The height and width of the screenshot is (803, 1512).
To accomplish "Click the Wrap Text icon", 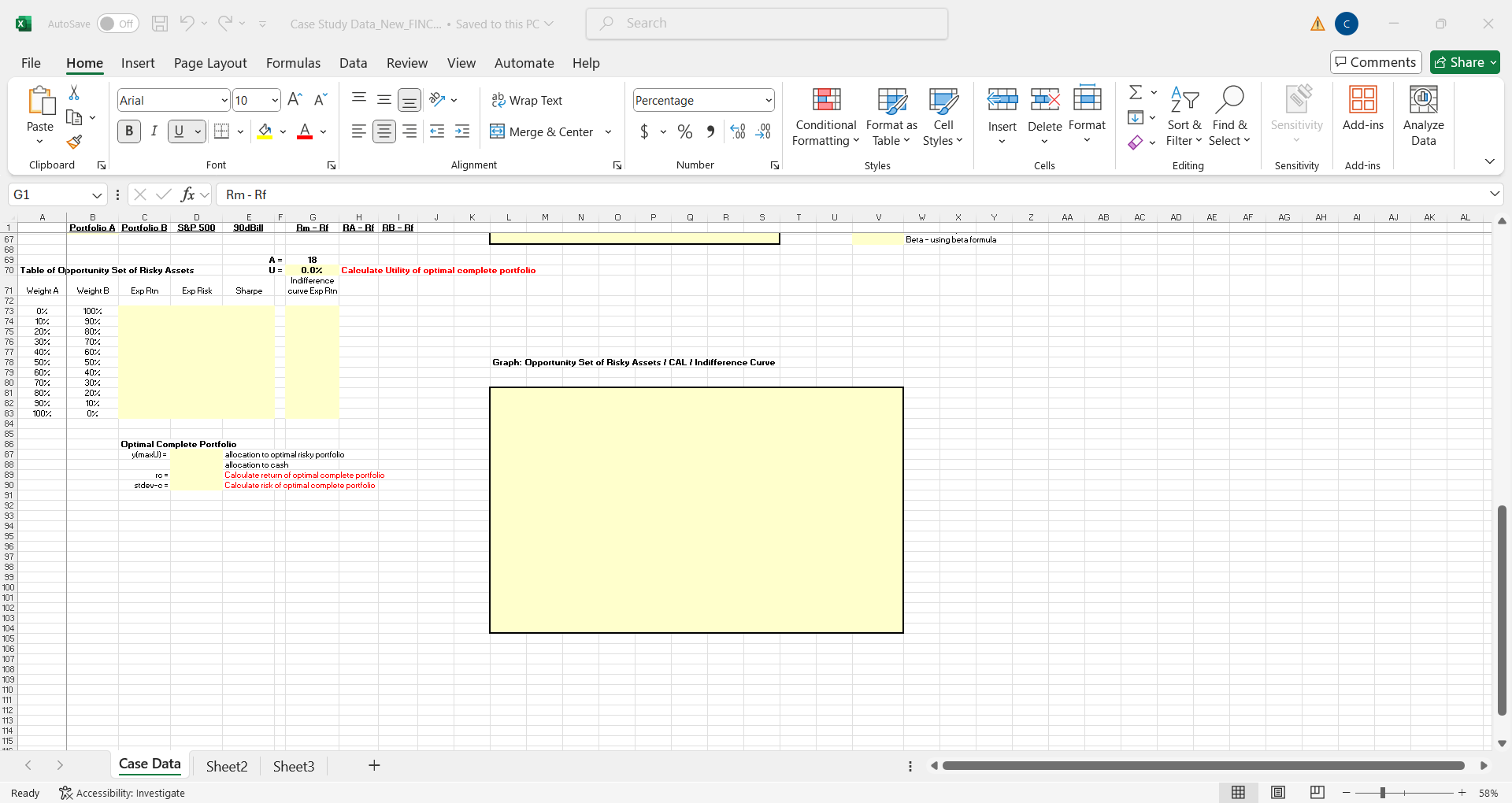I will click(498, 100).
